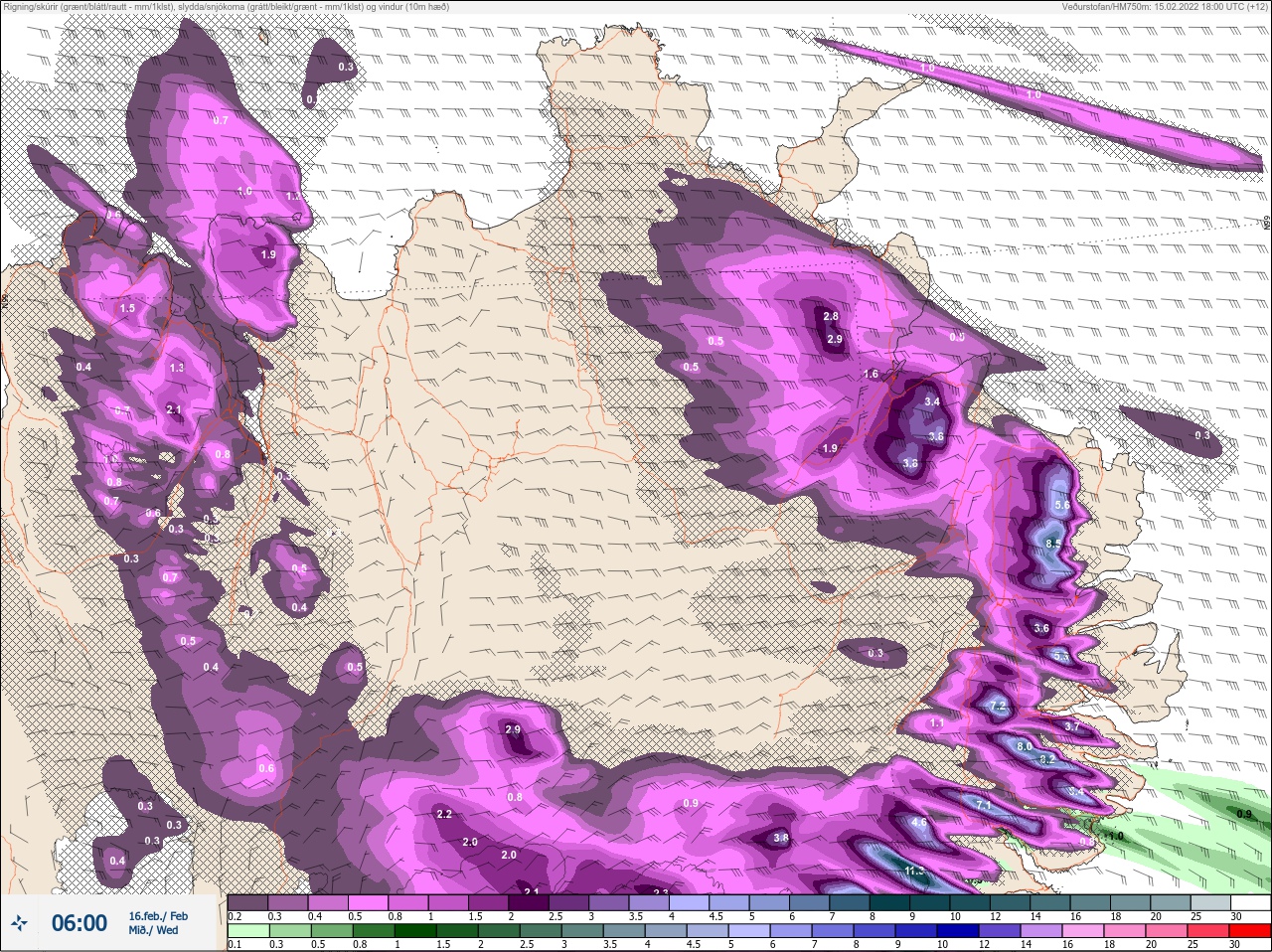Click the 3.4 precipitation value on the map

[x=932, y=401]
